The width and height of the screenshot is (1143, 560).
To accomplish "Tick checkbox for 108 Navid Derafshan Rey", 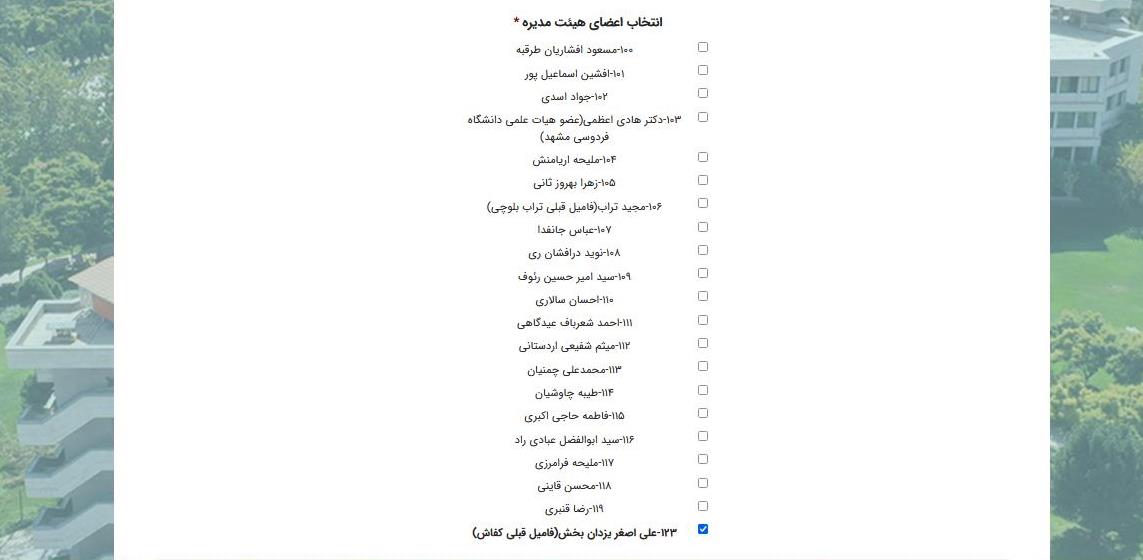I will click(703, 250).
